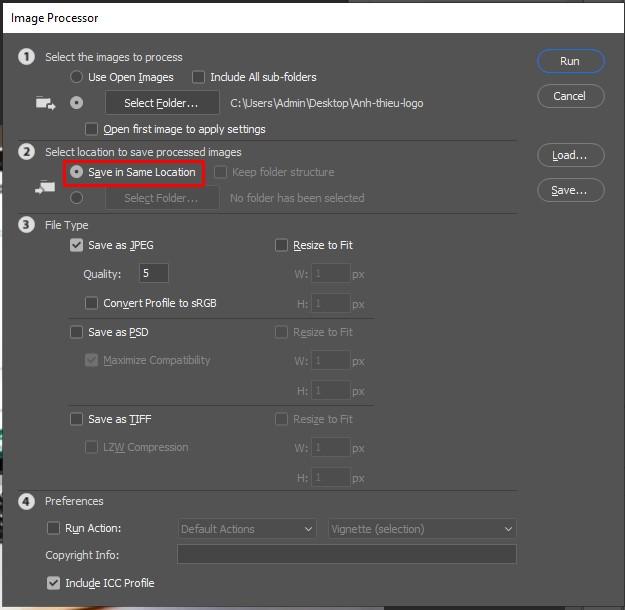Uncheck the Save as JPEG checkbox
The image size is (625, 610).
[x=77, y=245]
